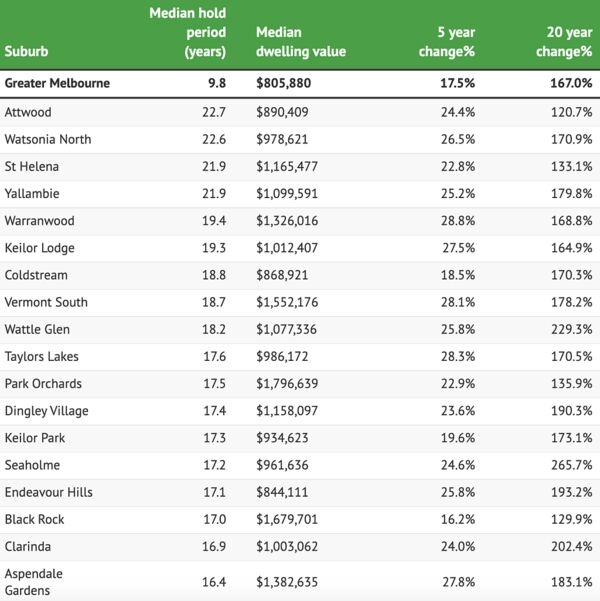Select the Black Rock suburb cell
600x601 pixels.
(x=35, y=519)
